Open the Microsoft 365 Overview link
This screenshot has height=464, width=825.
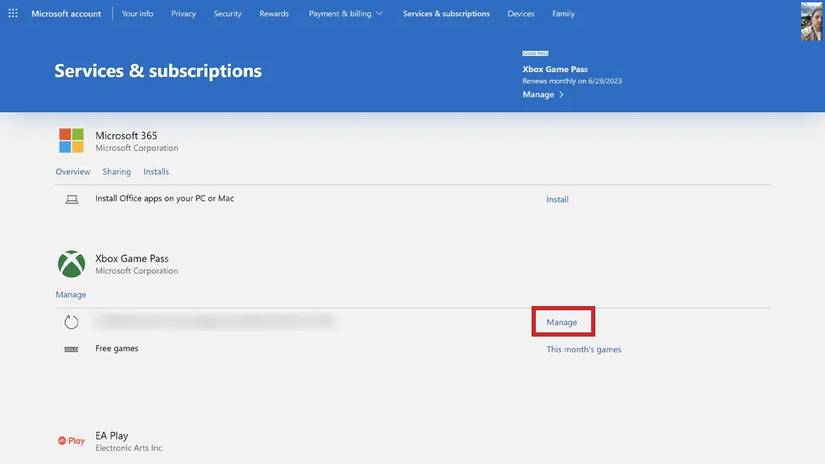tap(73, 172)
